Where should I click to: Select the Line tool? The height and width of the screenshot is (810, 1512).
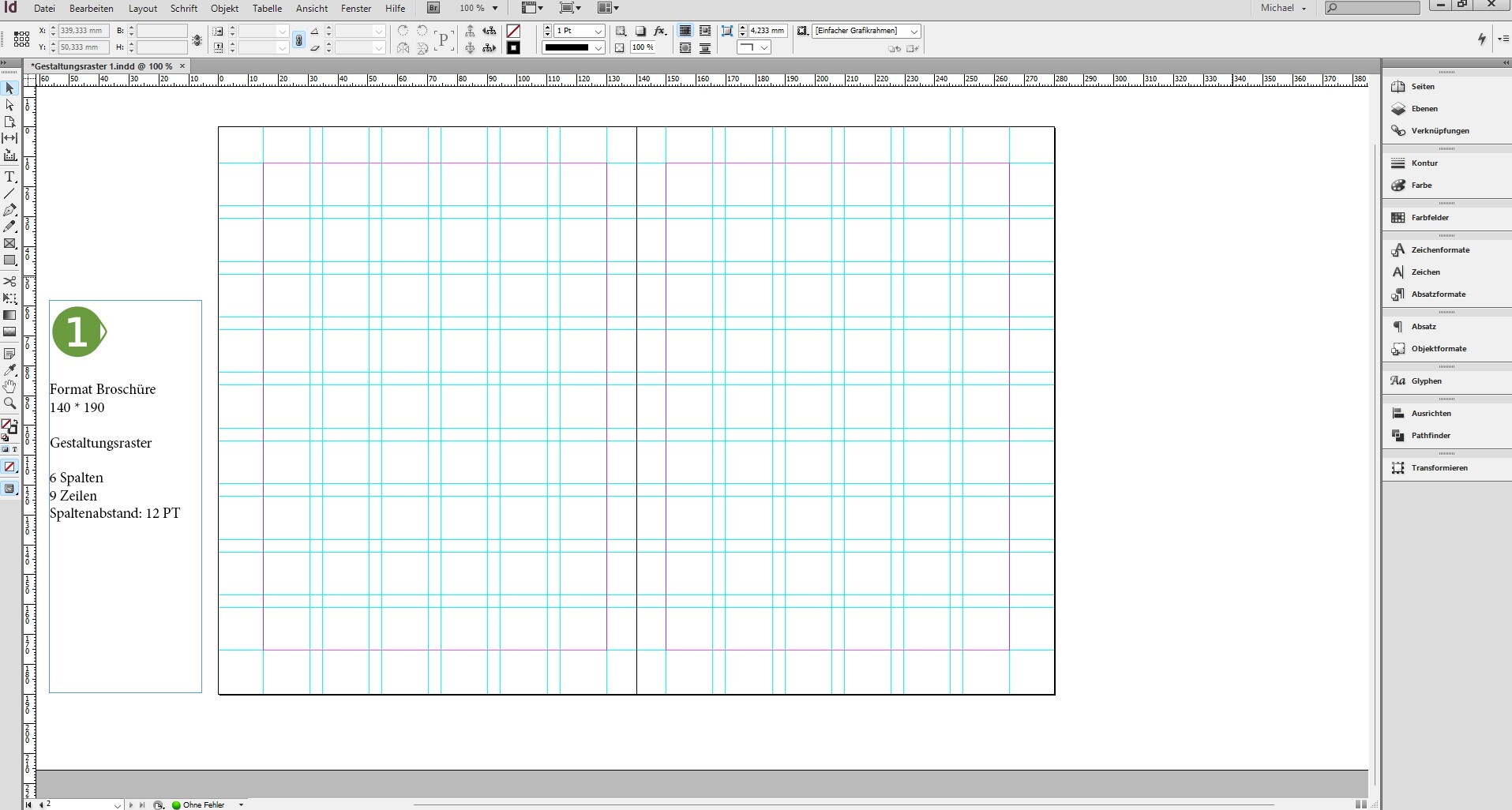pos(9,193)
